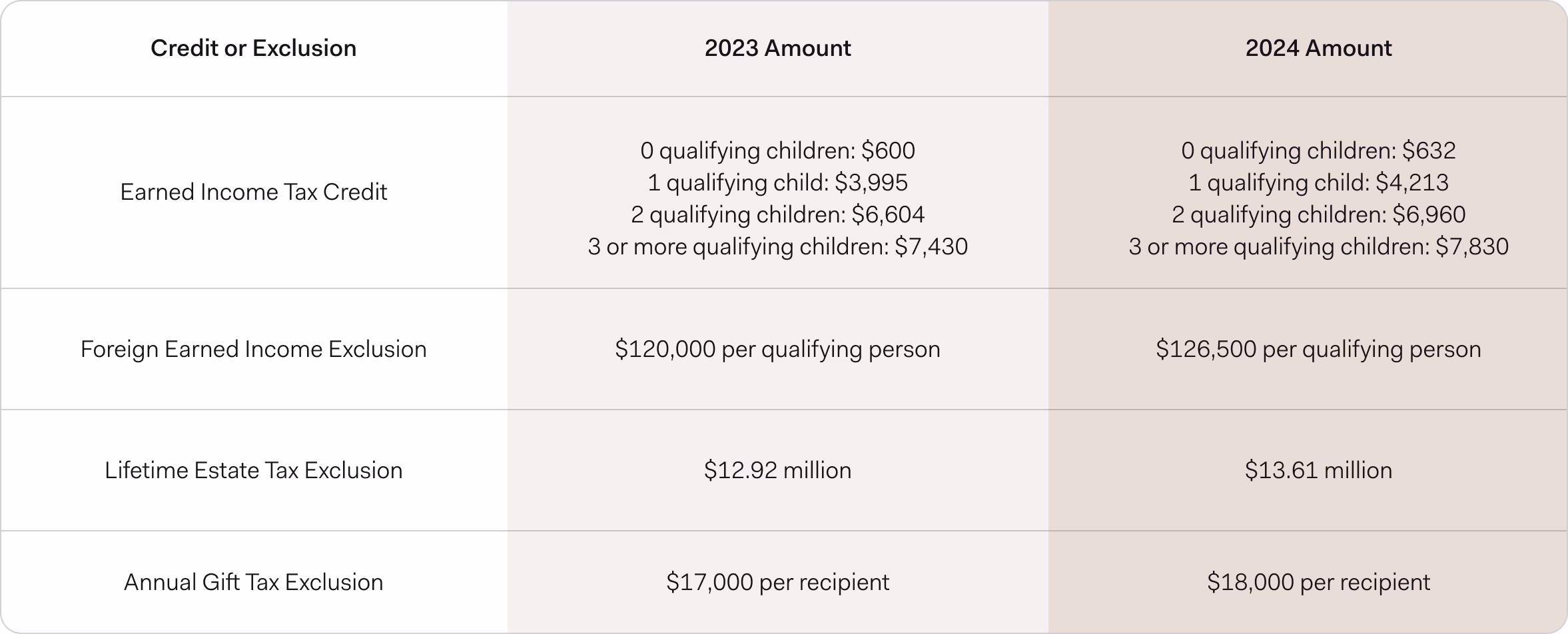Image resolution: width=1568 pixels, height=634 pixels.
Task: Click the Annual Gift Tax Exclusion label
Action: click(253, 582)
